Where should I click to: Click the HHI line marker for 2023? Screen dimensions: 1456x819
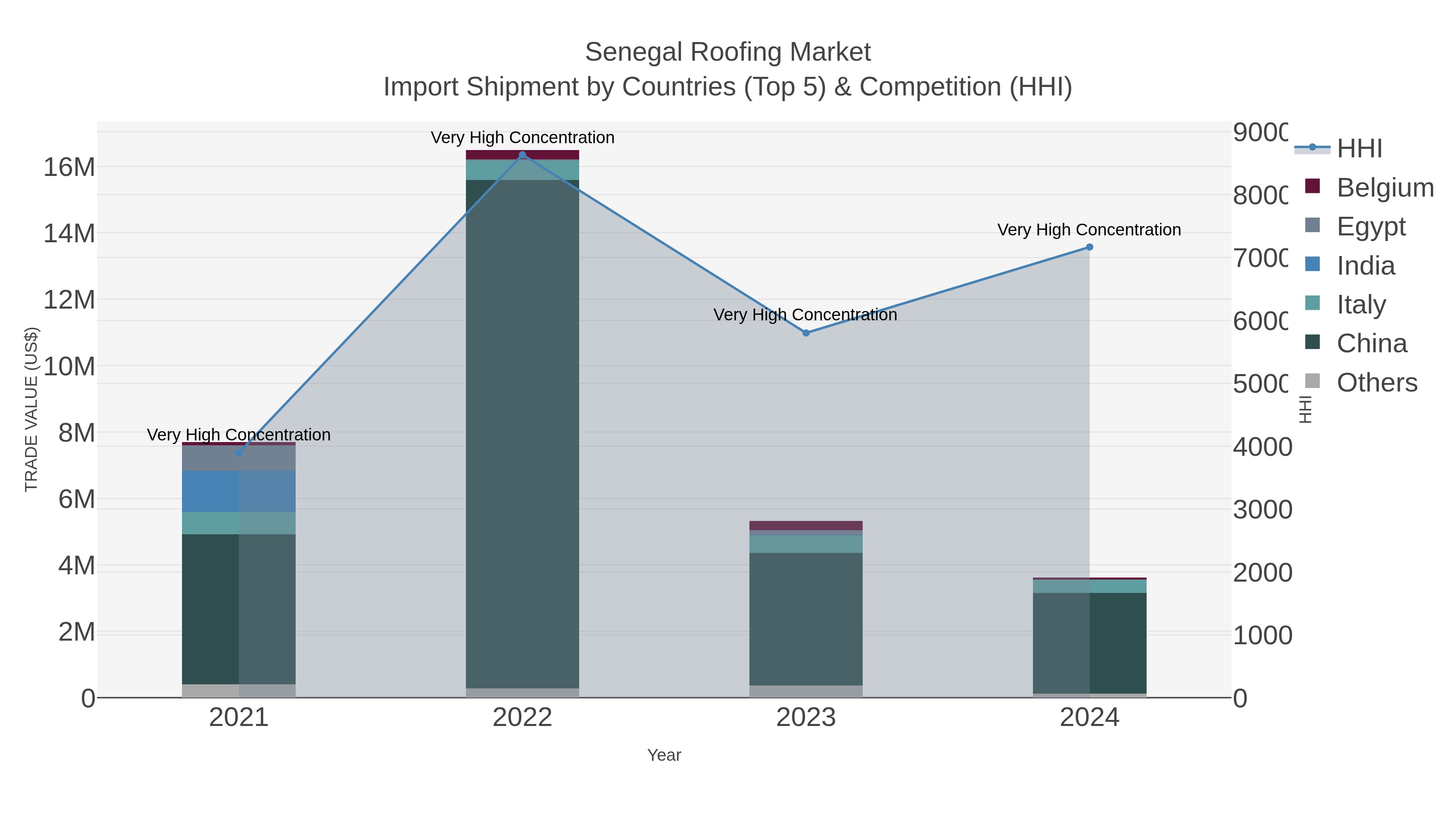(806, 333)
